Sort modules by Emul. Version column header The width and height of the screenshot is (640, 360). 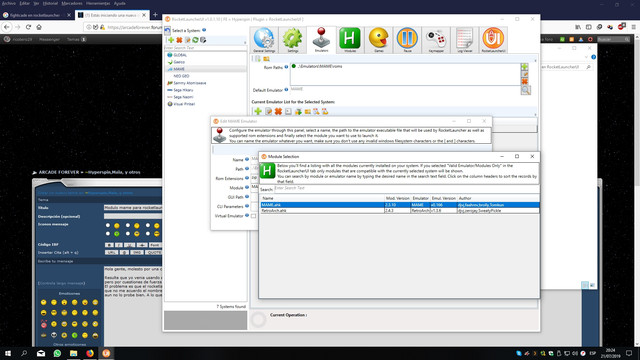point(444,198)
